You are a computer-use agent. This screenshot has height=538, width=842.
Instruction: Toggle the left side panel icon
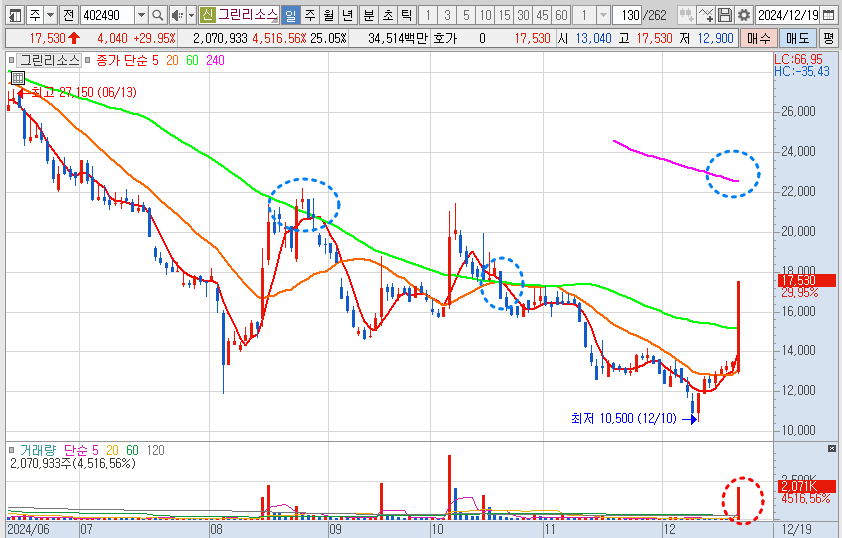click(x=16, y=15)
